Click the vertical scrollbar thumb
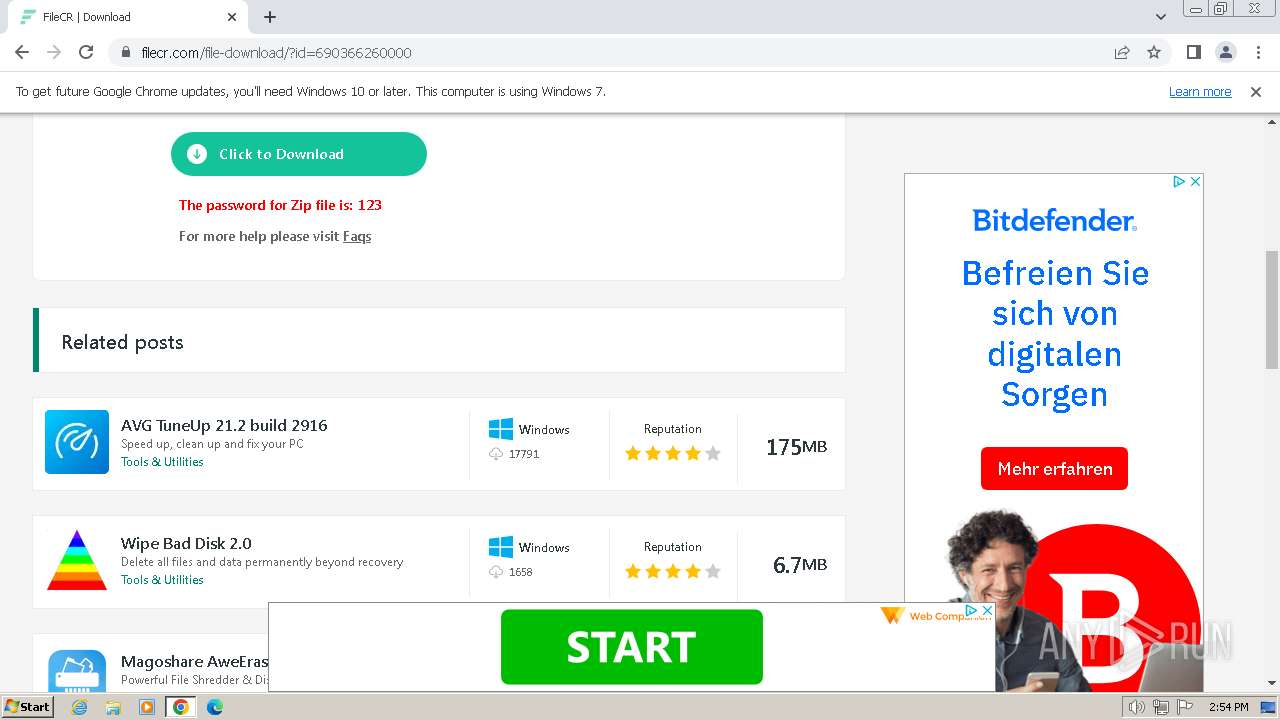 click(x=1272, y=309)
